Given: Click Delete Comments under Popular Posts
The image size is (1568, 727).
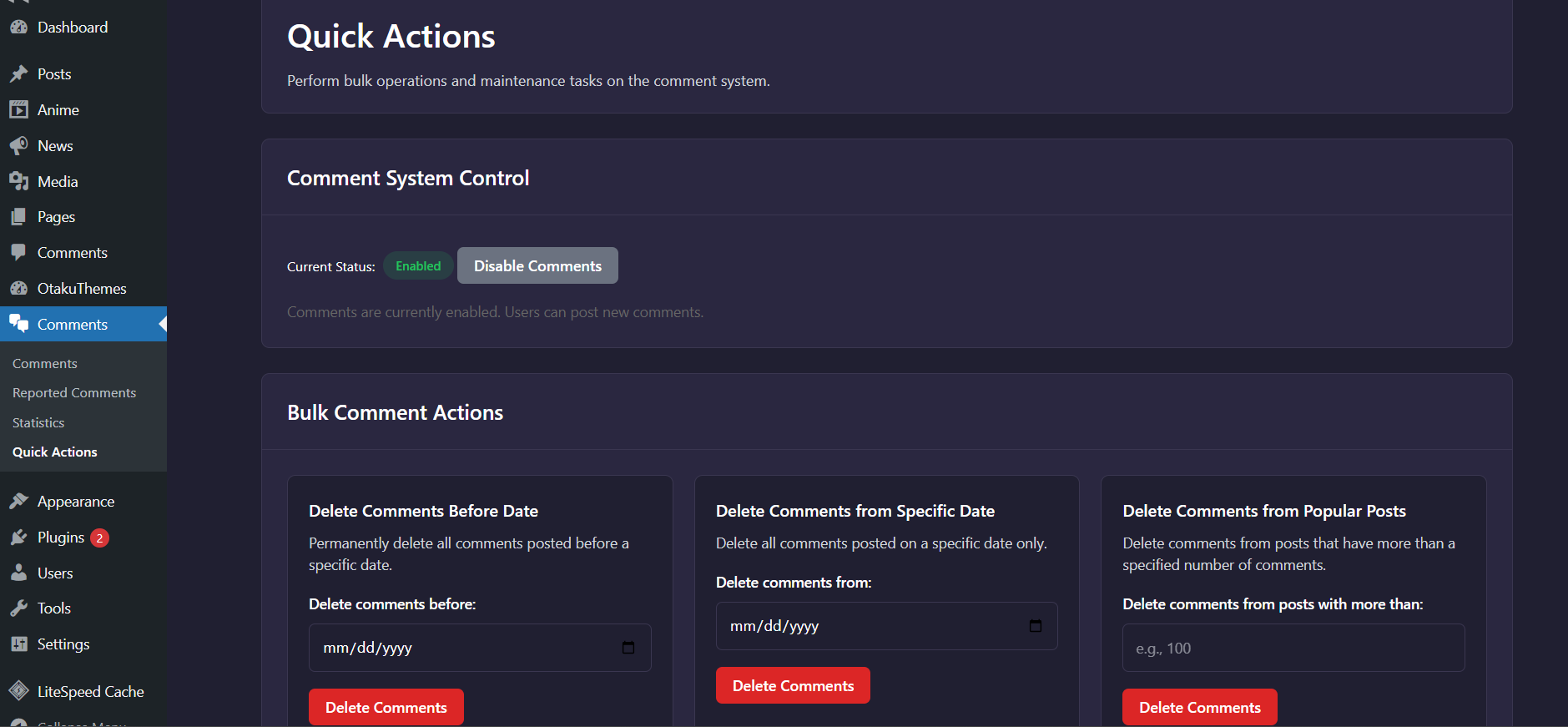Looking at the screenshot, I should click(1200, 707).
